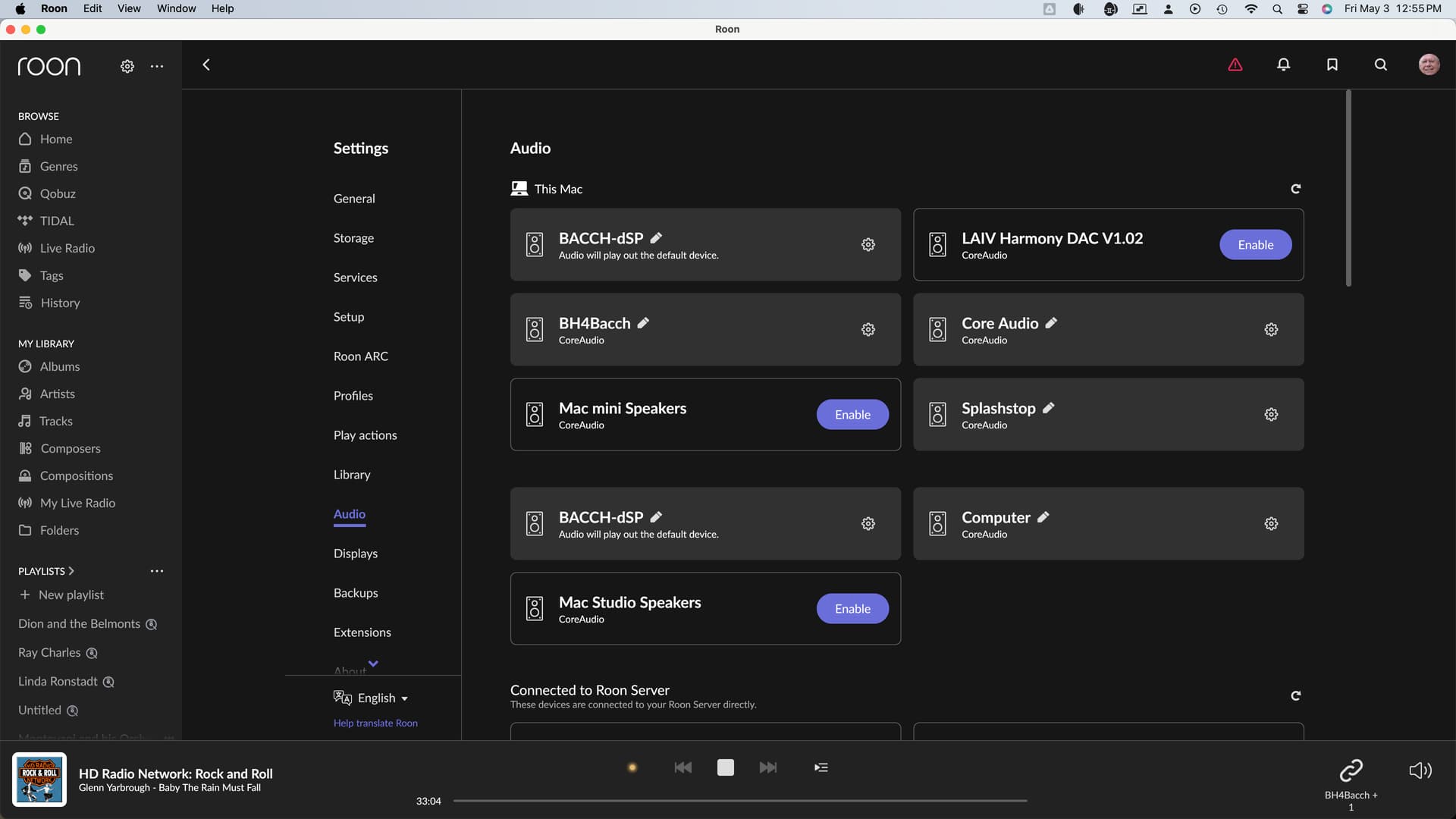Stop playback with the square button
This screenshot has height=819, width=1456.
coord(726,767)
